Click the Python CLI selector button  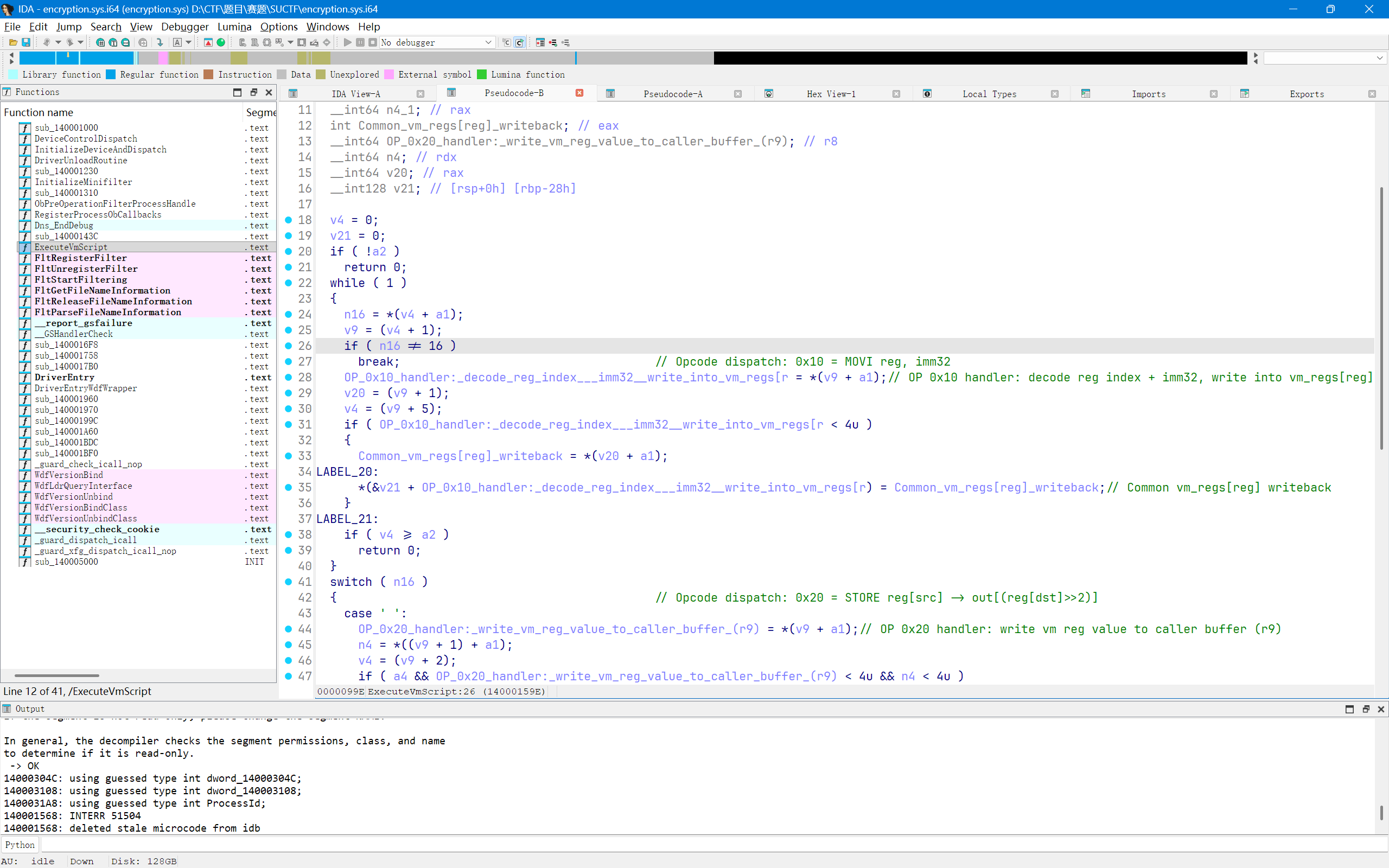20,844
